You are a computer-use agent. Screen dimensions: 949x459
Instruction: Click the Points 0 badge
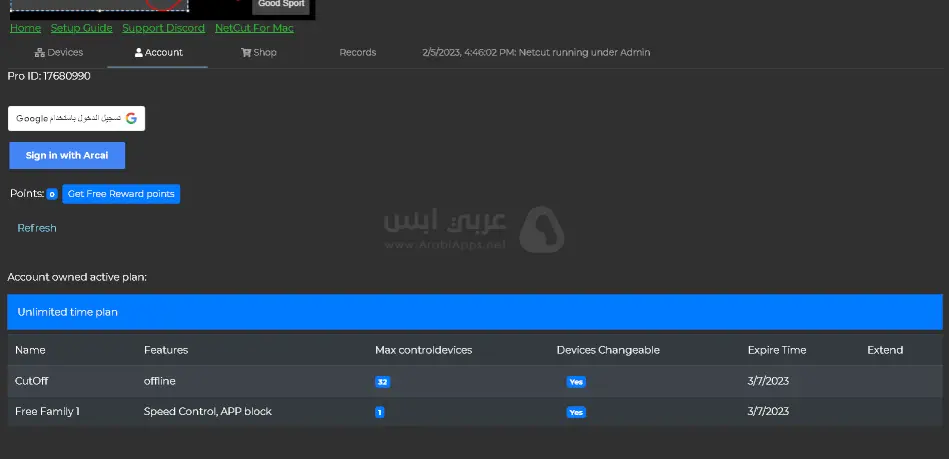(x=52, y=194)
